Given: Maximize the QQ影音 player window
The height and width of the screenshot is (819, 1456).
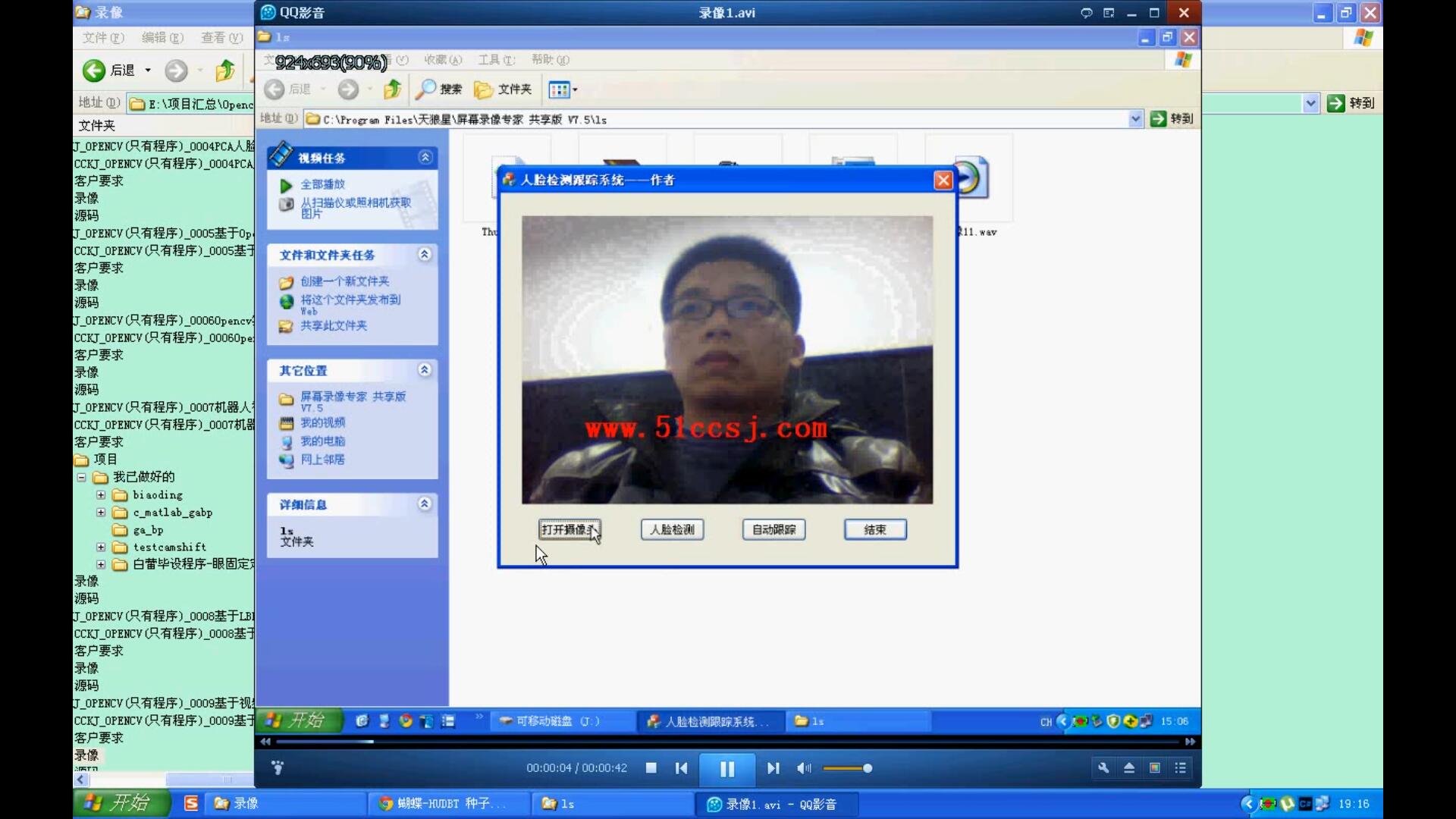Looking at the screenshot, I should (1154, 13).
